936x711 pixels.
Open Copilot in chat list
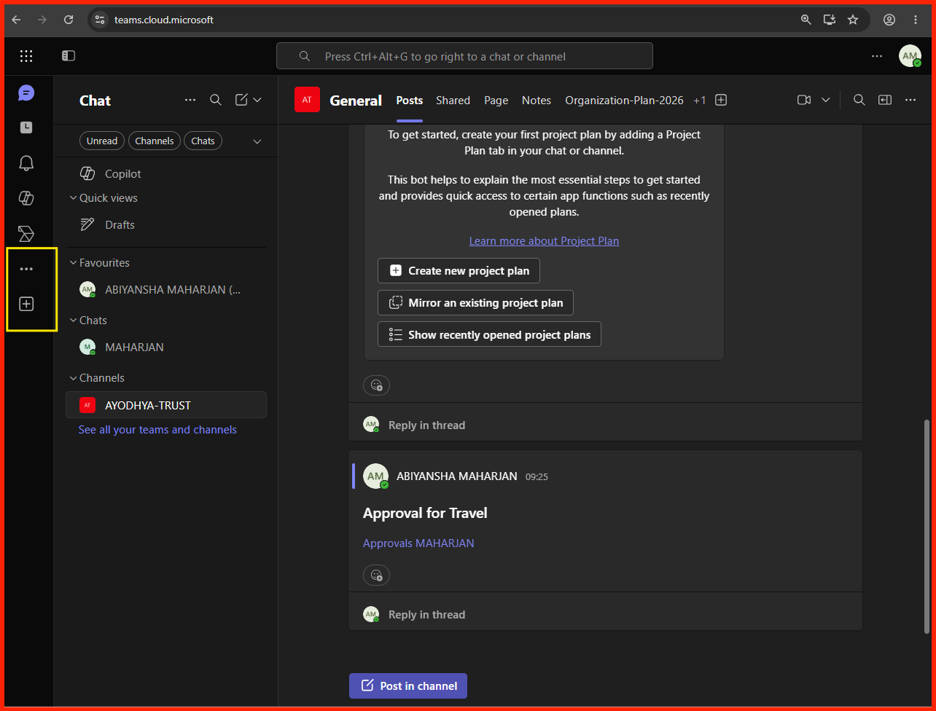[166, 174]
